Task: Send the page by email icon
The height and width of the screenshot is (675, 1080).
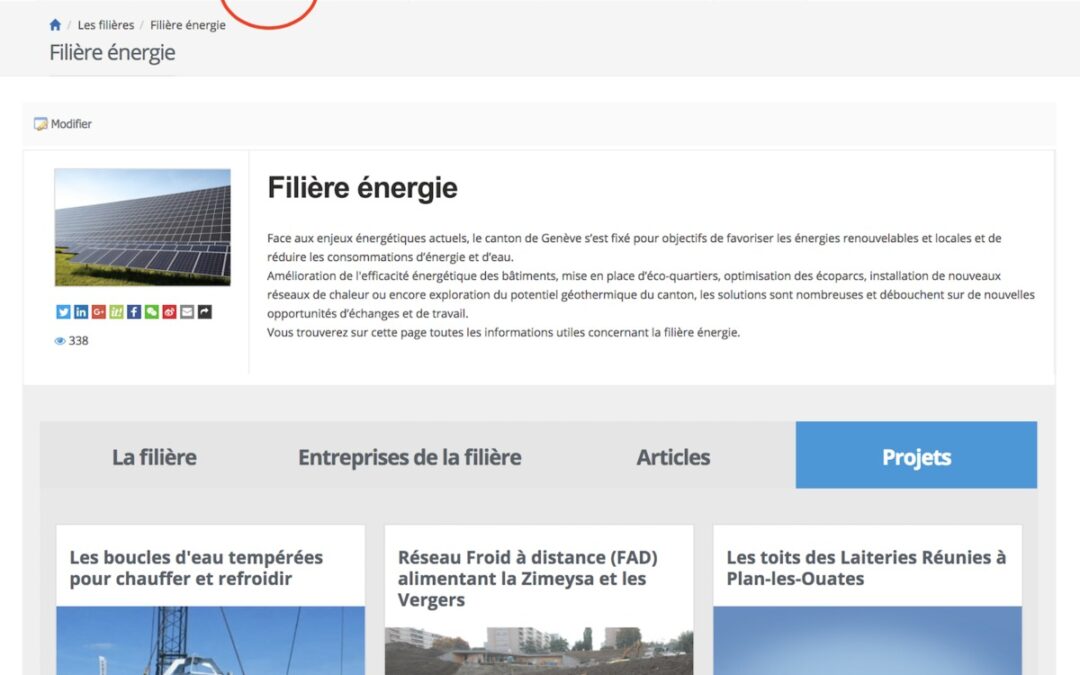Action: [187, 312]
